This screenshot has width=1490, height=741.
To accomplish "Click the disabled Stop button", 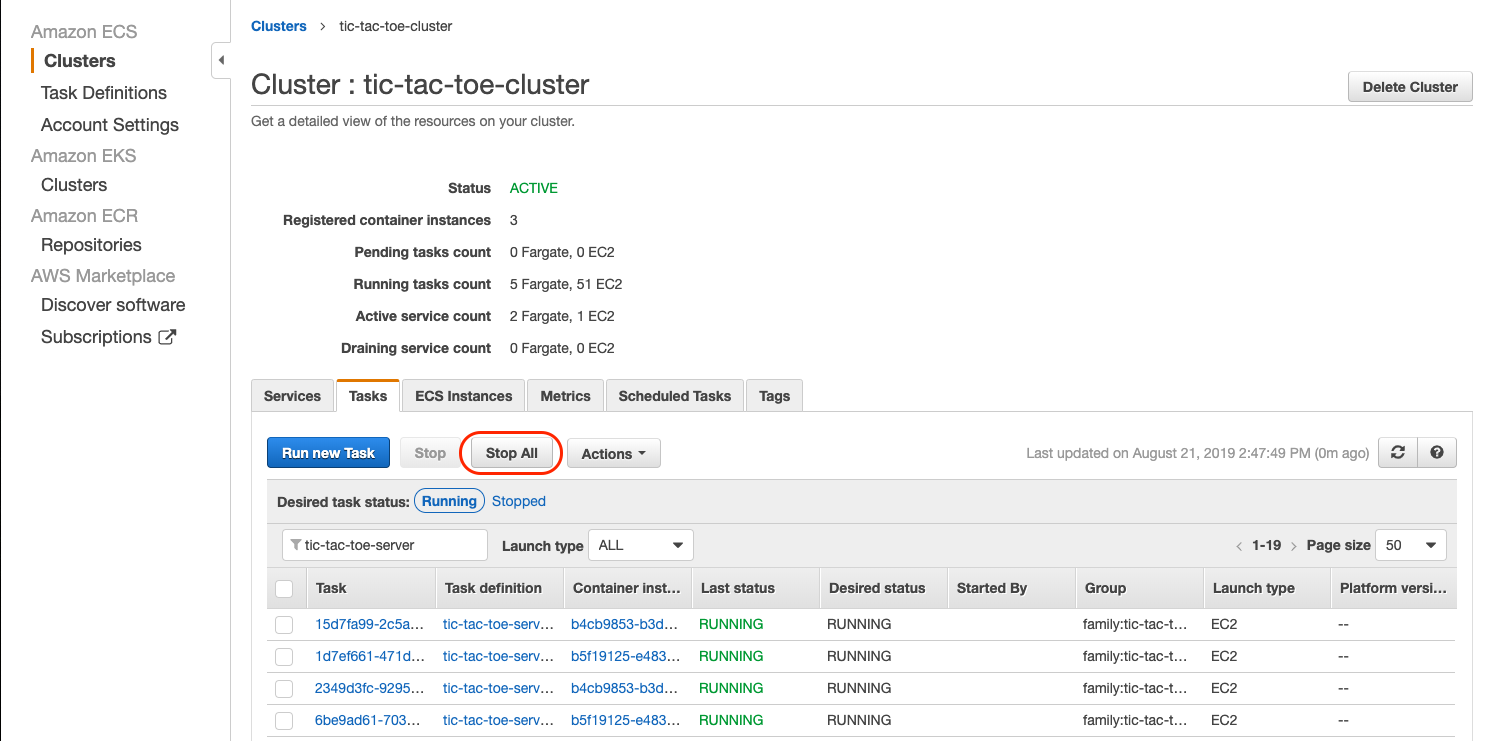I will point(430,453).
